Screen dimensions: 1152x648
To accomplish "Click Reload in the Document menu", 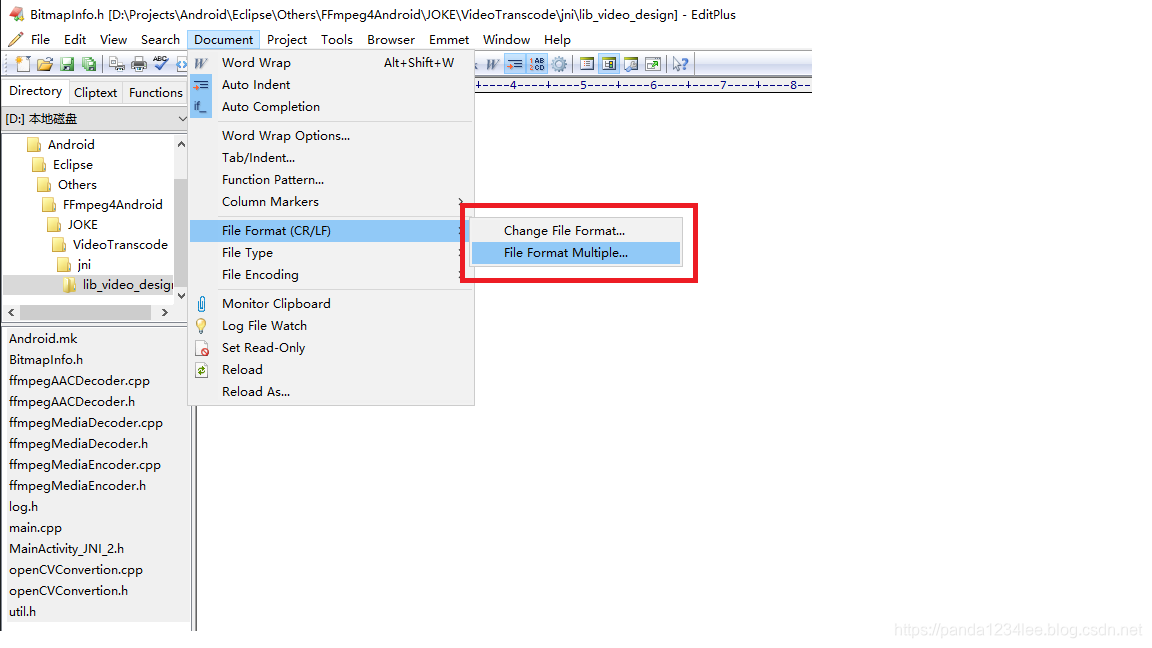I will (331, 370).
